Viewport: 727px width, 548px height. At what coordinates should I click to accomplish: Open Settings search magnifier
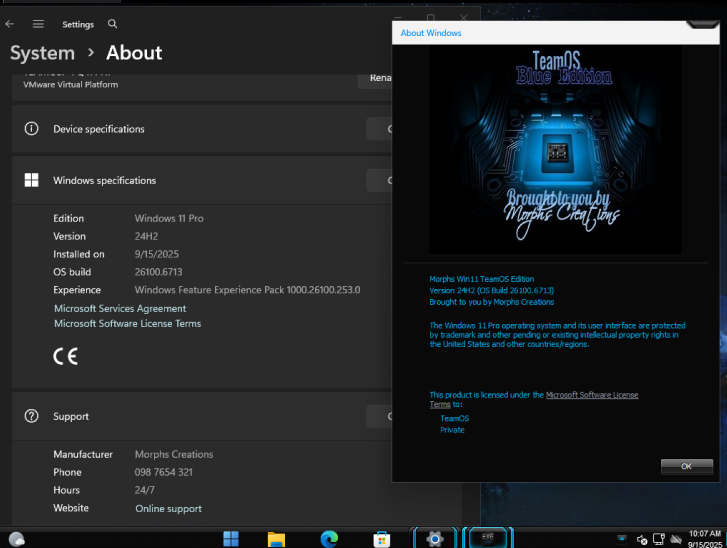click(112, 24)
